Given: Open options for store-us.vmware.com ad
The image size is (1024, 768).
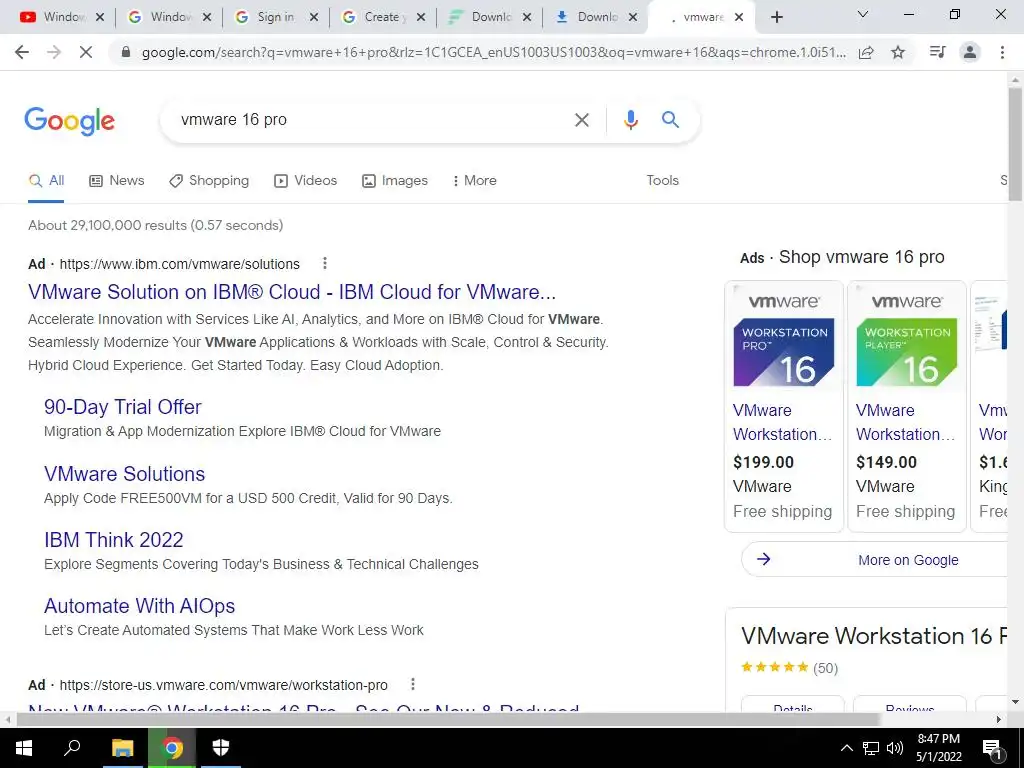Looking at the screenshot, I should [x=413, y=684].
